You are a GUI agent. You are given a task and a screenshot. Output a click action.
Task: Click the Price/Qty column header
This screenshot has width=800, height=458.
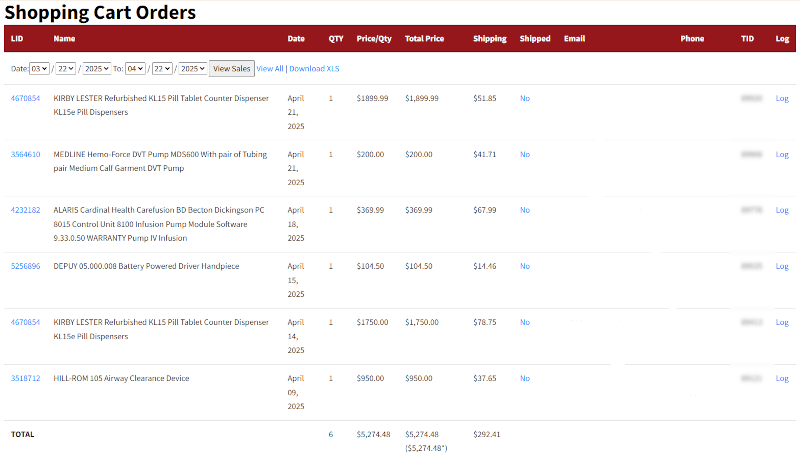(x=374, y=38)
